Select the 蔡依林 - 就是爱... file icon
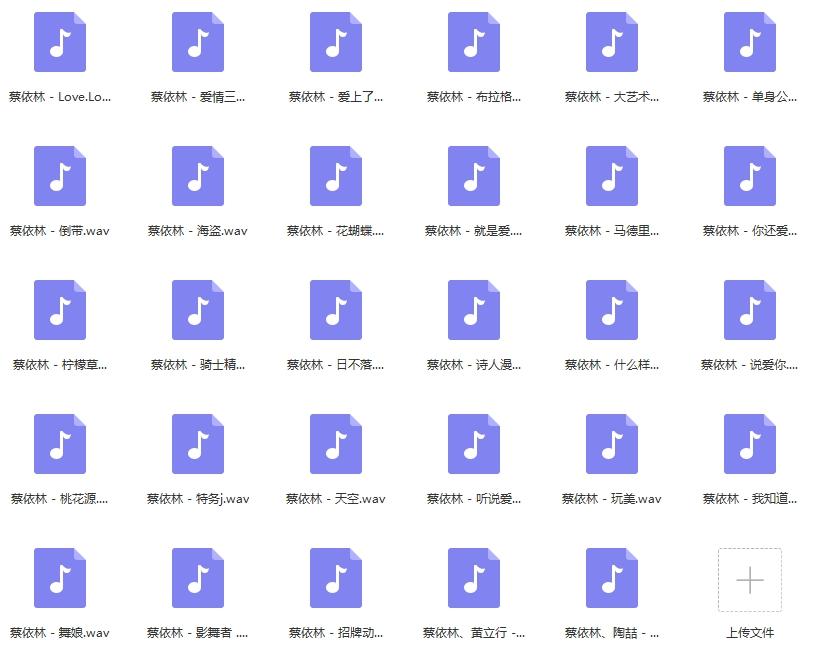The height and width of the screenshot is (652, 822). [x=474, y=176]
